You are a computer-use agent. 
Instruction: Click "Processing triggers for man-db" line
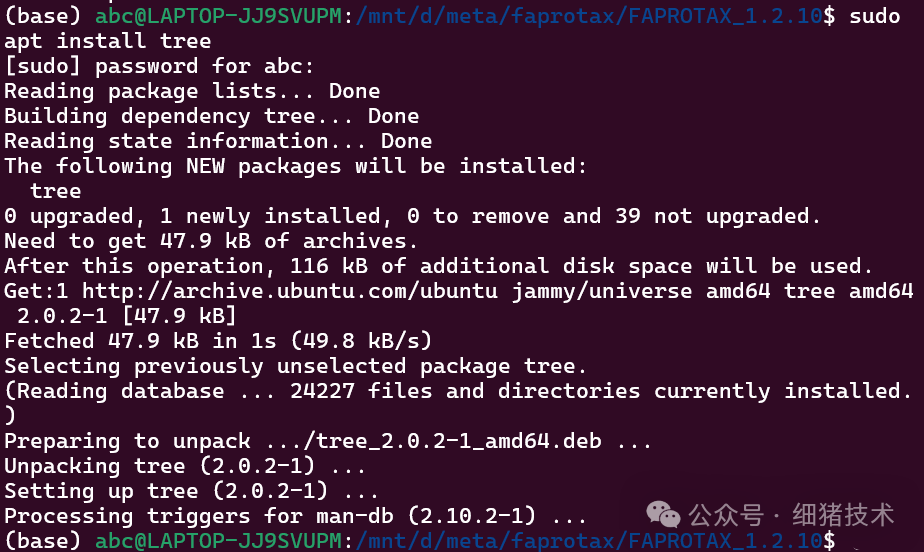(295, 516)
